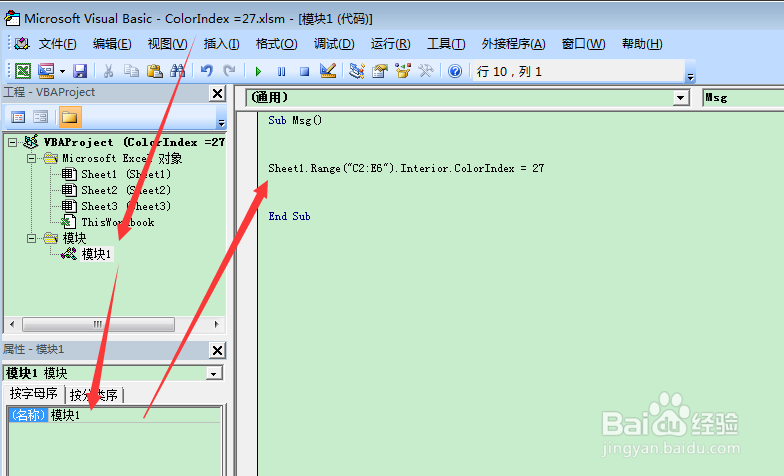Click the View Code icon in Project panel

click(18, 118)
